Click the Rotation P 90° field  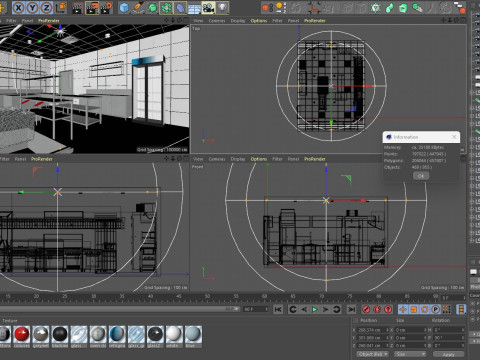pos(448,338)
